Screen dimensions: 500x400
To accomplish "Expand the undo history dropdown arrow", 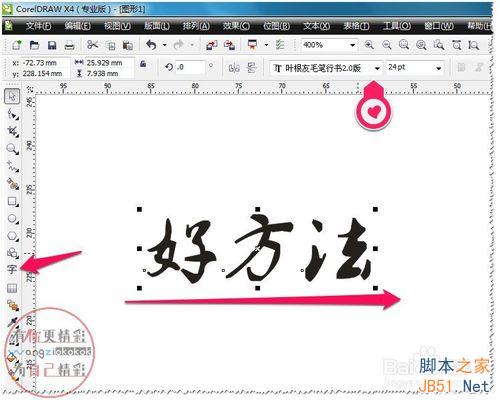I will 164,45.
